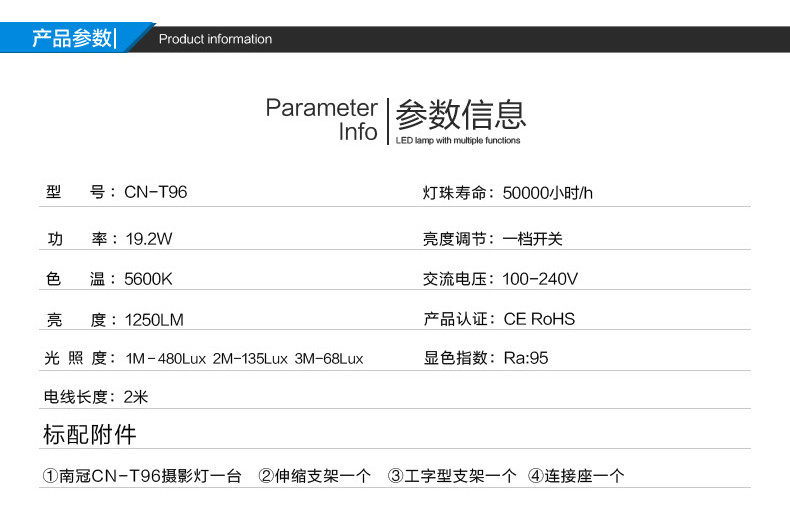The image size is (790, 509).
Task: Click the 型号 label
Action: [81, 192]
